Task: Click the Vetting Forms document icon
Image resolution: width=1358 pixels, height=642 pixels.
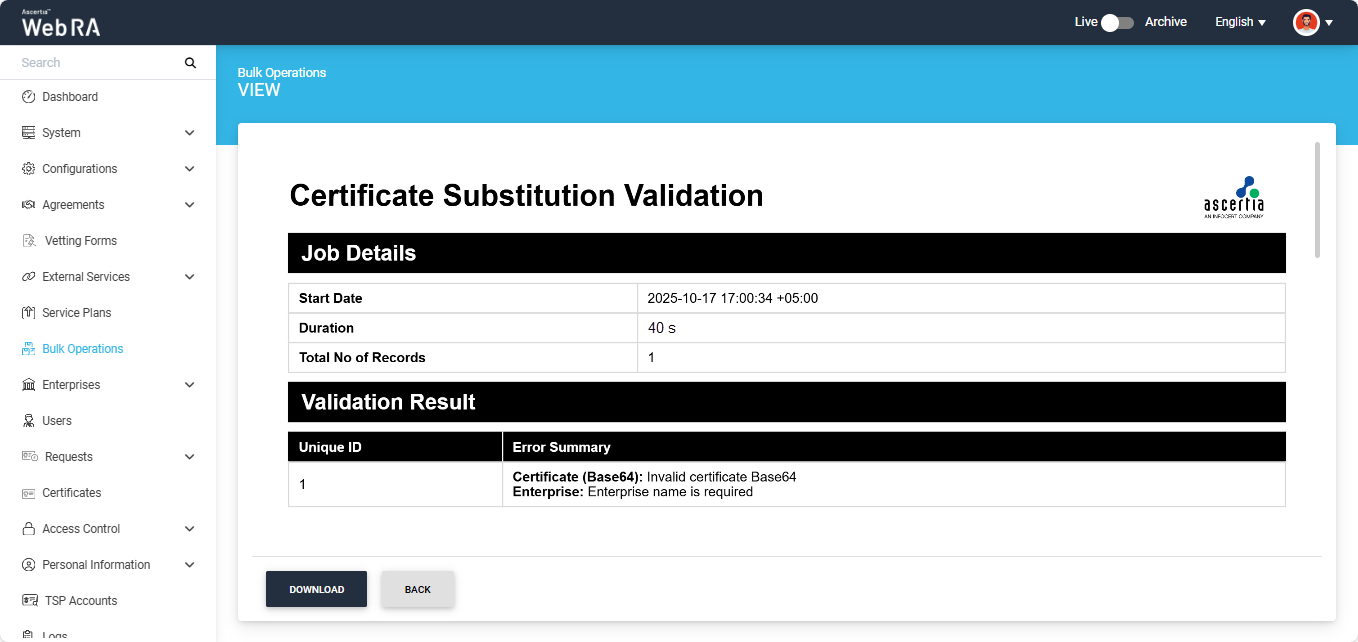Action: (x=28, y=241)
